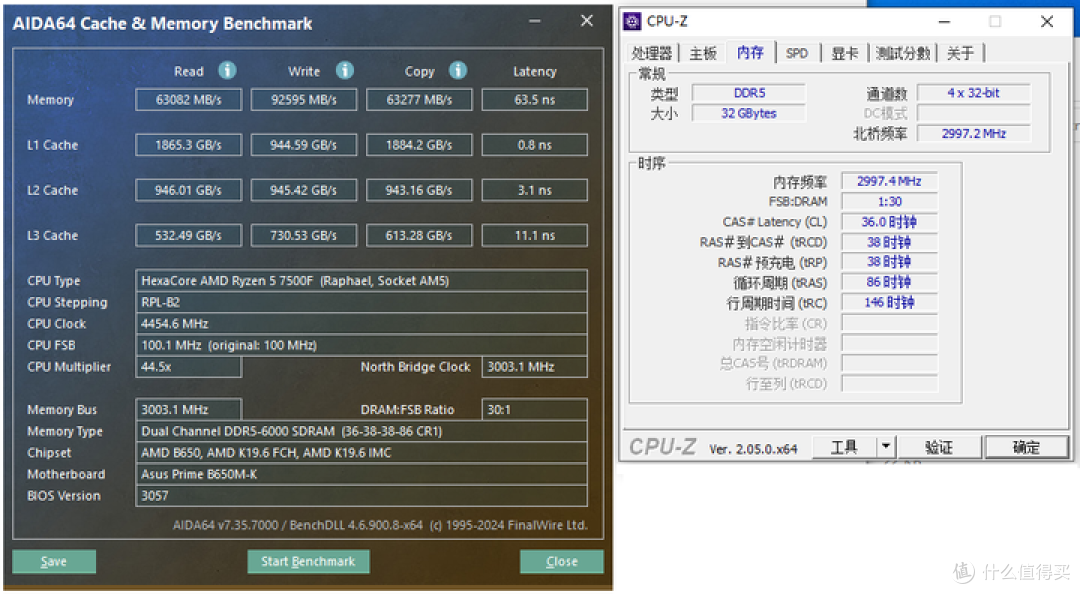Click BIOS Version field 3057
Screen dimensions: 1080x594
[x=362, y=495]
